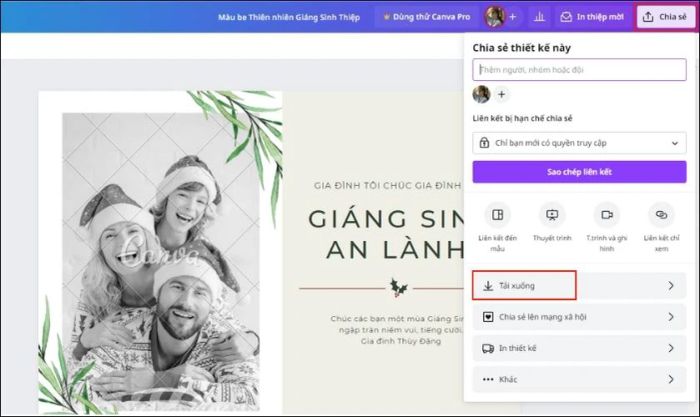This screenshot has width=700, height=417.
Task: Open the analytics bar chart icon
Action: pos(539,17)
